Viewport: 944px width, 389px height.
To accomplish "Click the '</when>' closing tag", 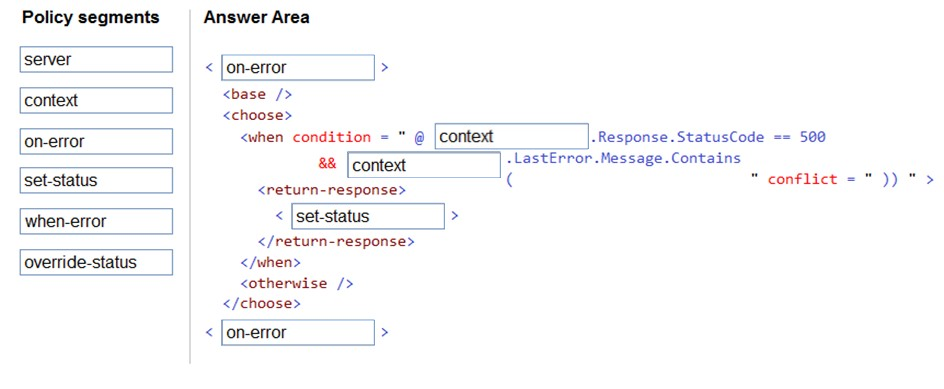I will 270,263.
